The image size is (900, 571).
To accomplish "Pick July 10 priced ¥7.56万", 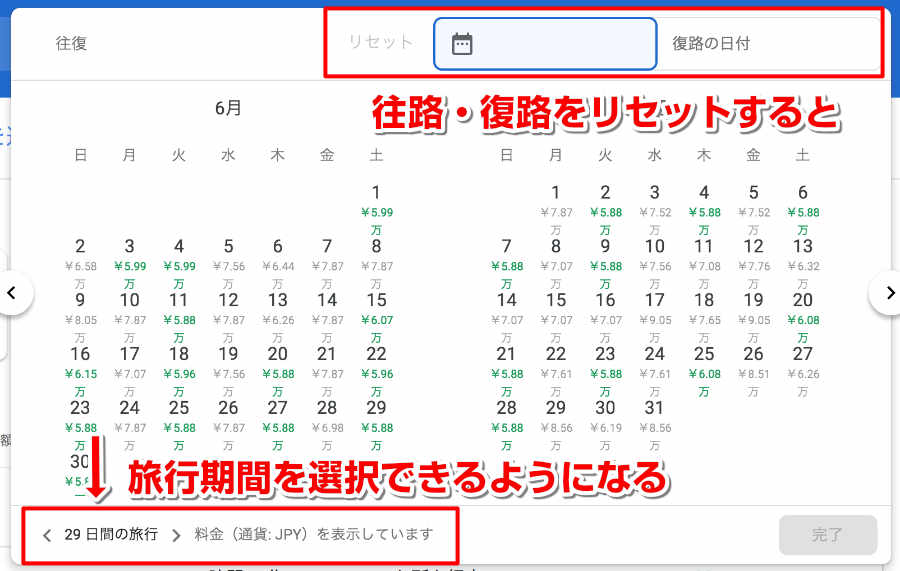I will 654,263.
